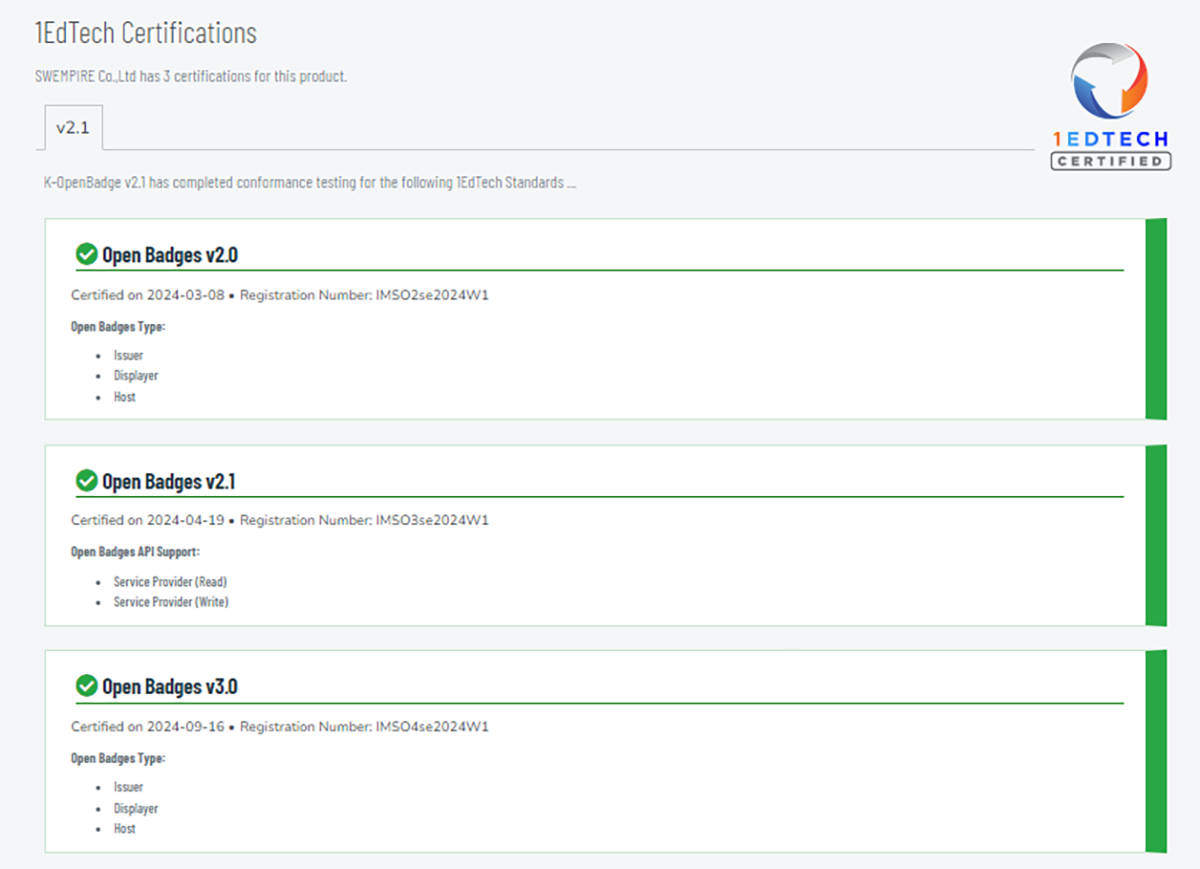Viewport: 1200px width, 869px height.
Task: Click registration number IMSO2se2024W1
Action: click(x=431, y=295)
